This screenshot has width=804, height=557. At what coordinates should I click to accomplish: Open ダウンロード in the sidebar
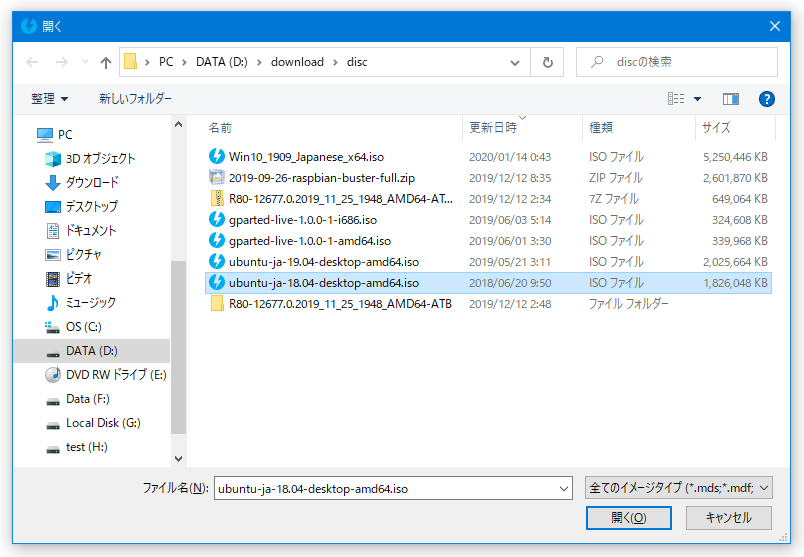83,183
